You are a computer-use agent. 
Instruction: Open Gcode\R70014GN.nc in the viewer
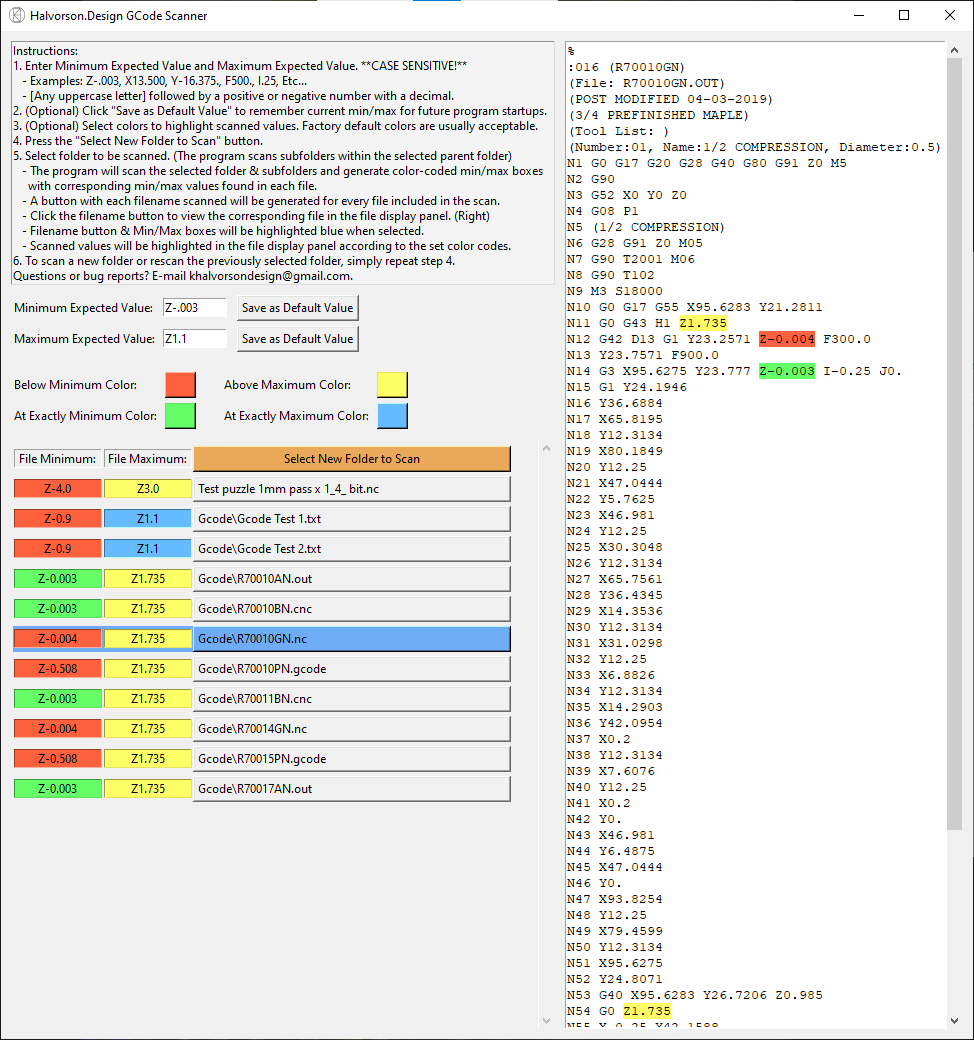pos(351,729)
